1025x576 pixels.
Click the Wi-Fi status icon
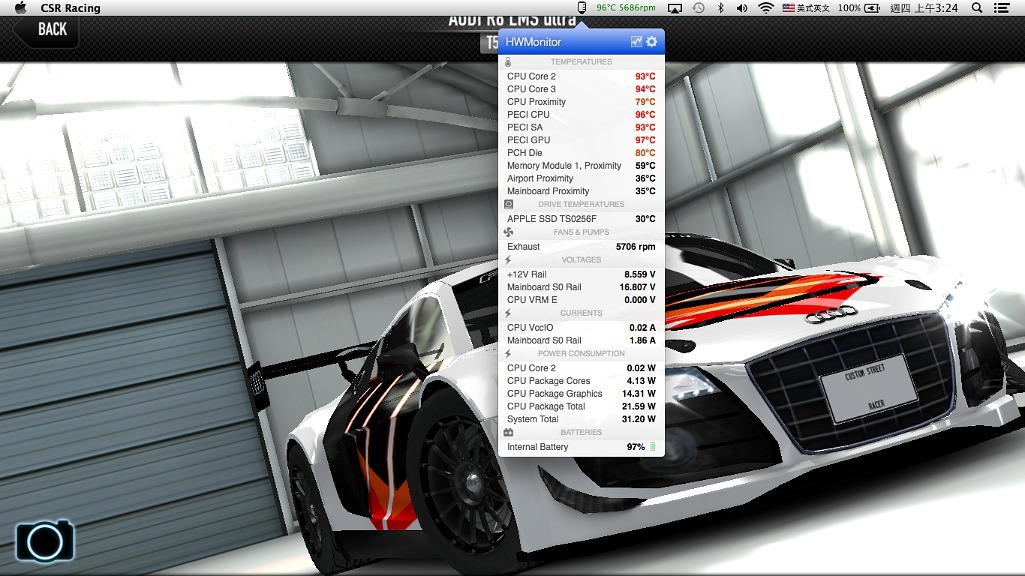tap(766, 8)
